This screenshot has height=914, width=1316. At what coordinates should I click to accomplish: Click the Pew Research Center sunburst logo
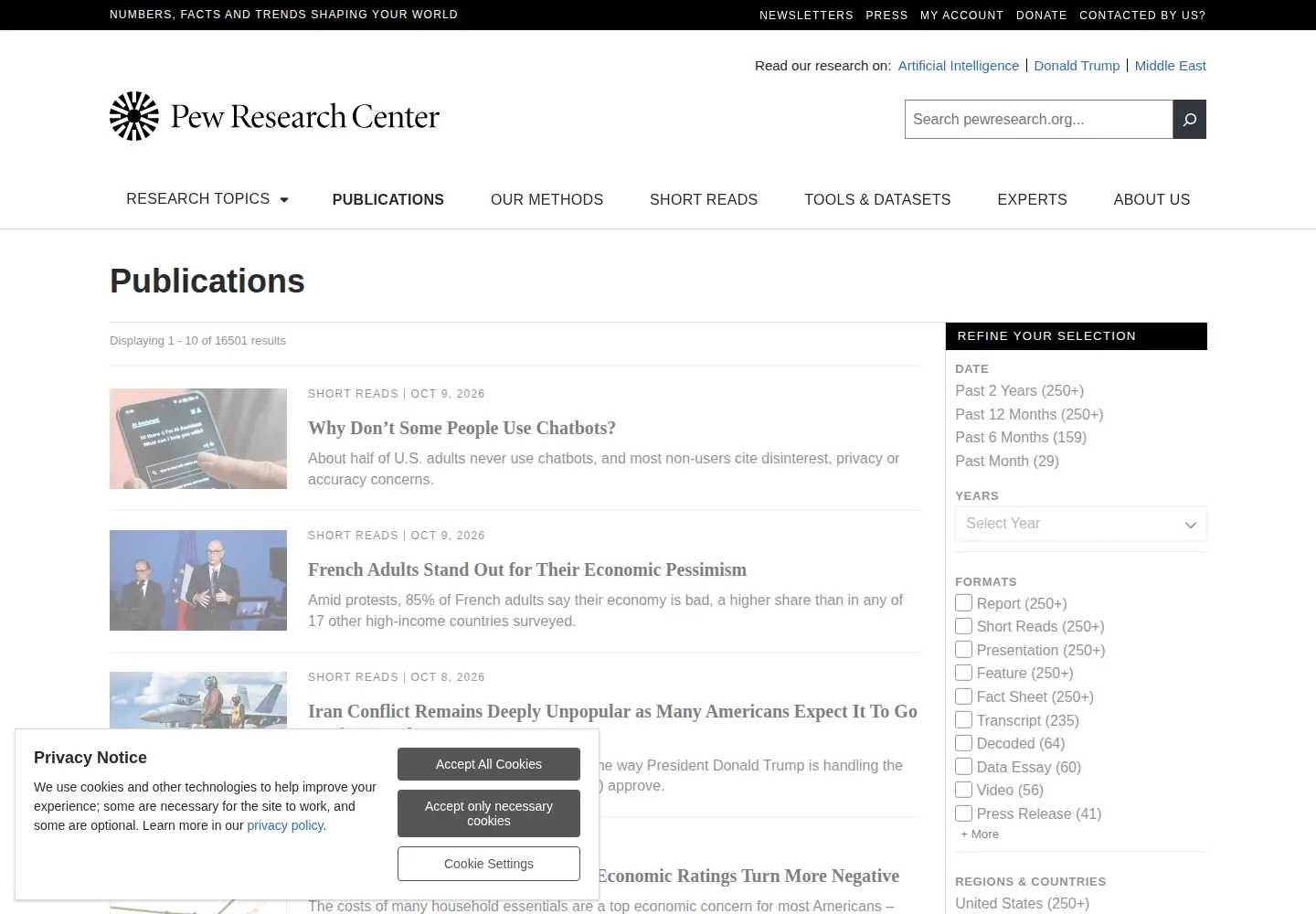(134, 116)
